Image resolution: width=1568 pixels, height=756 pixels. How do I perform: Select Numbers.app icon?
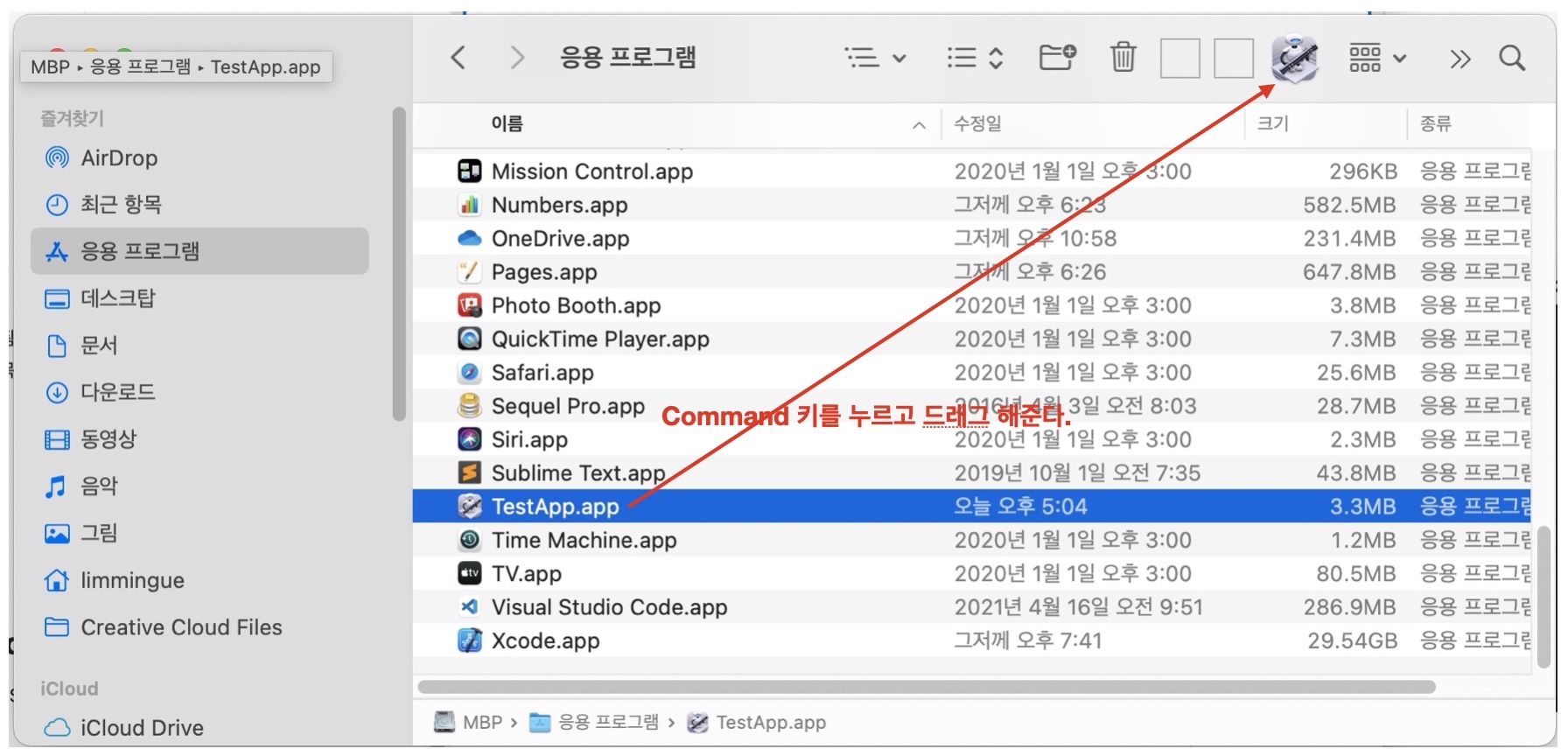470,205
